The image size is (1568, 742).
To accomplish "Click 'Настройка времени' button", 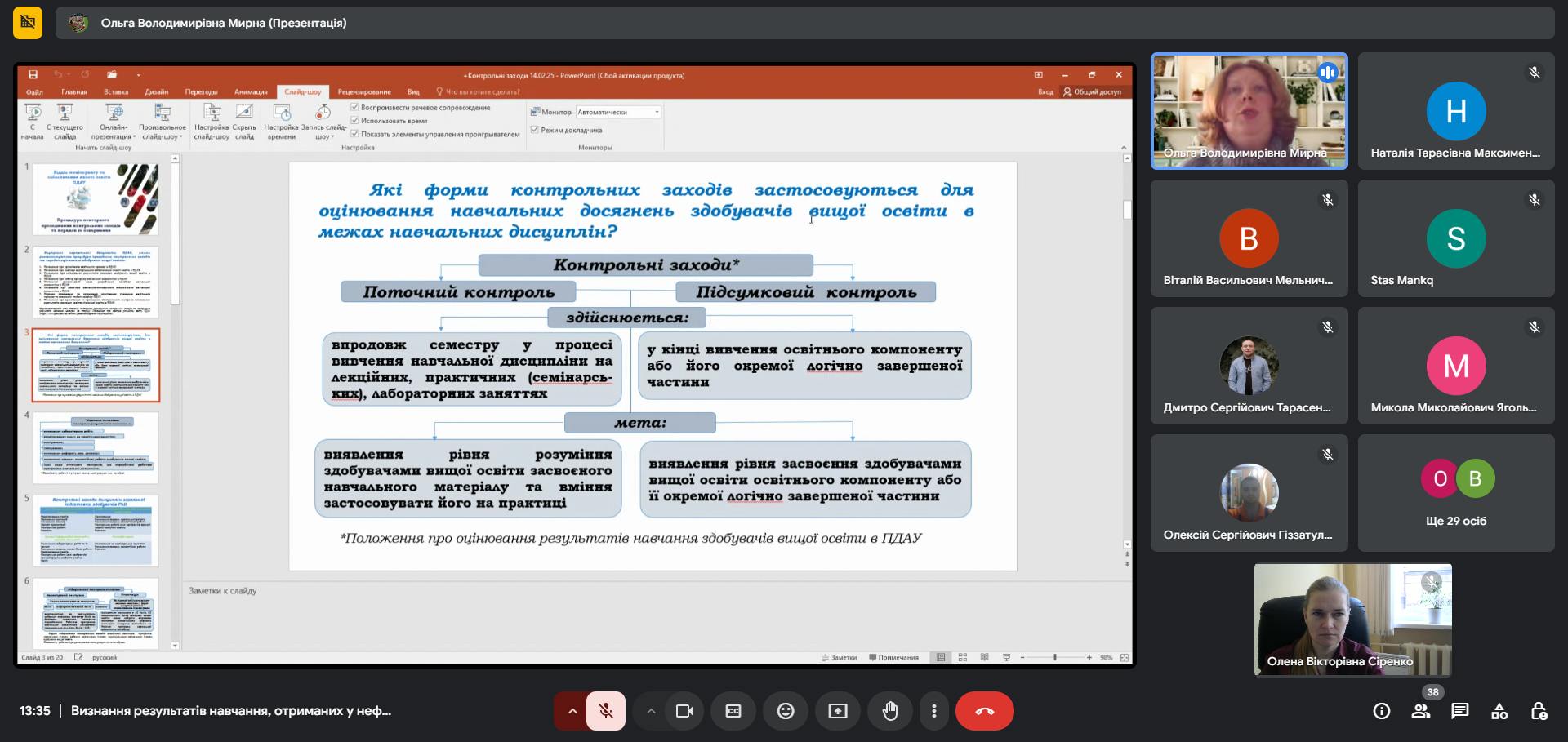I will (x=282, y=122).
